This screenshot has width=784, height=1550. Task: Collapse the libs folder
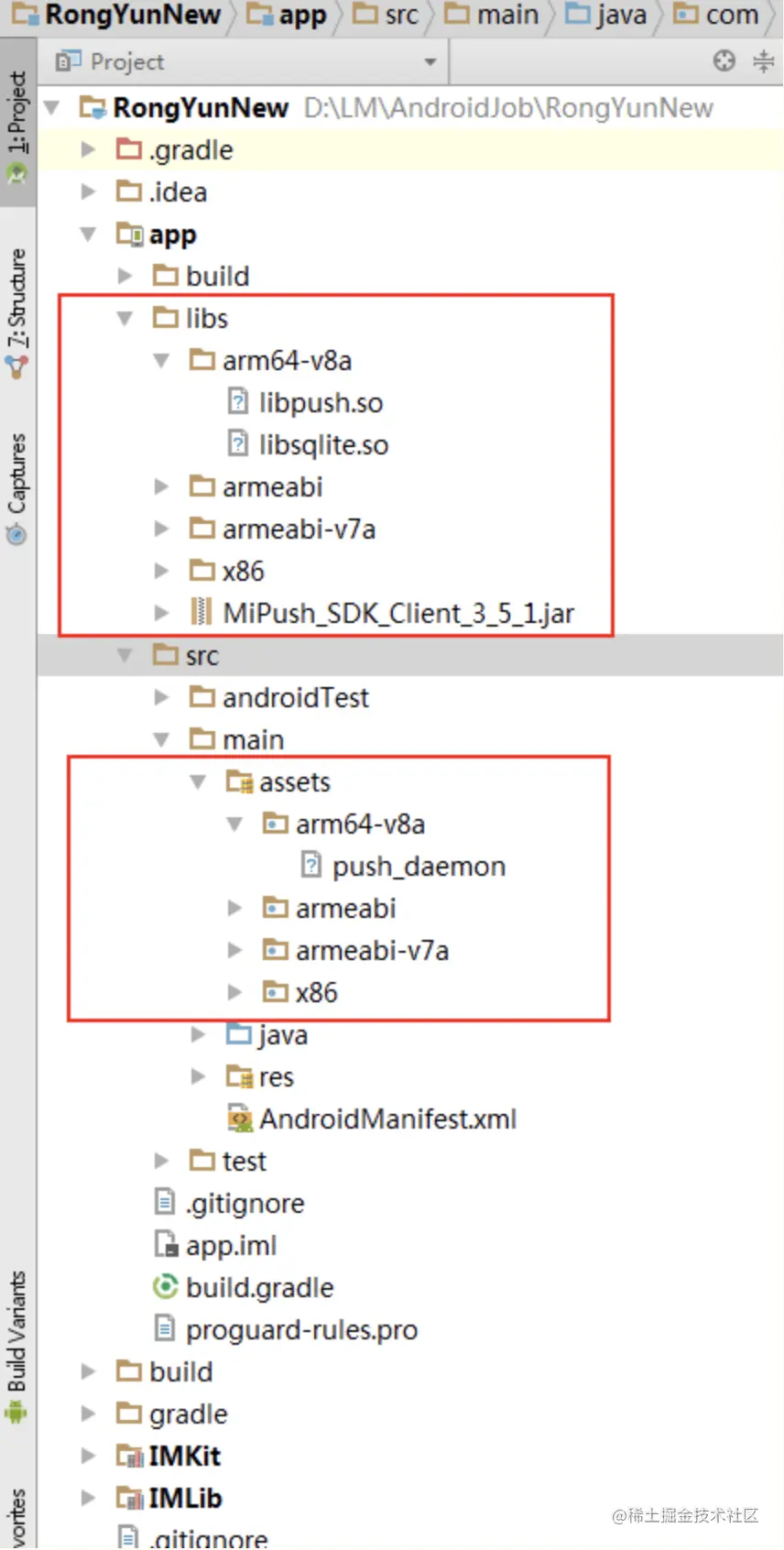[125, 318]
